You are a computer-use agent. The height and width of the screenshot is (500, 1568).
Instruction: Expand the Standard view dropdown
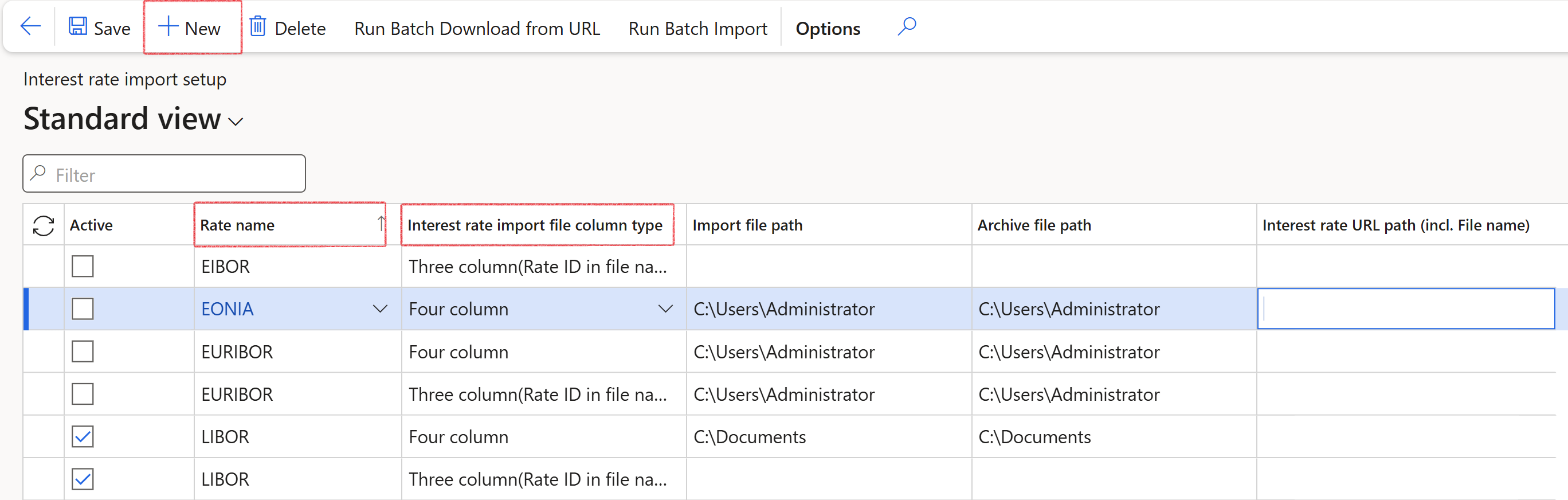pyautogui.click(x=236, y=122)
